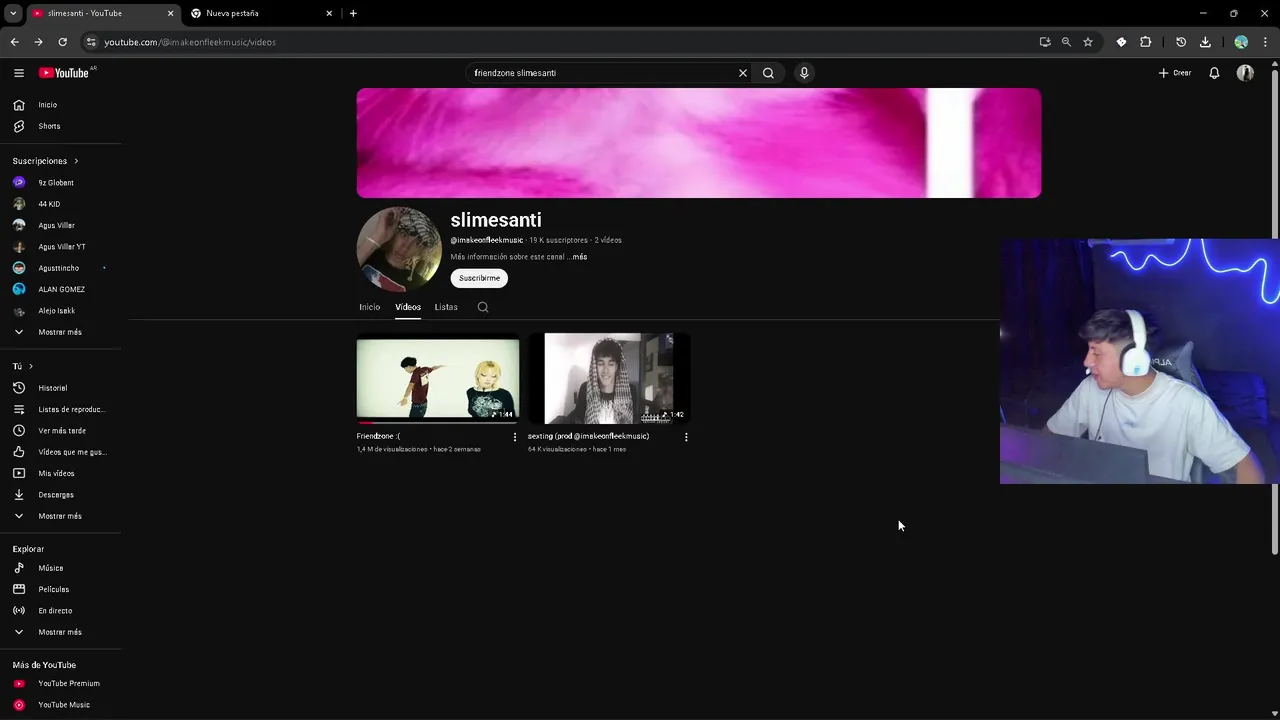Screen dimensions: 1280x720
Task: Reload the page in Chrome
Action: 62,42
